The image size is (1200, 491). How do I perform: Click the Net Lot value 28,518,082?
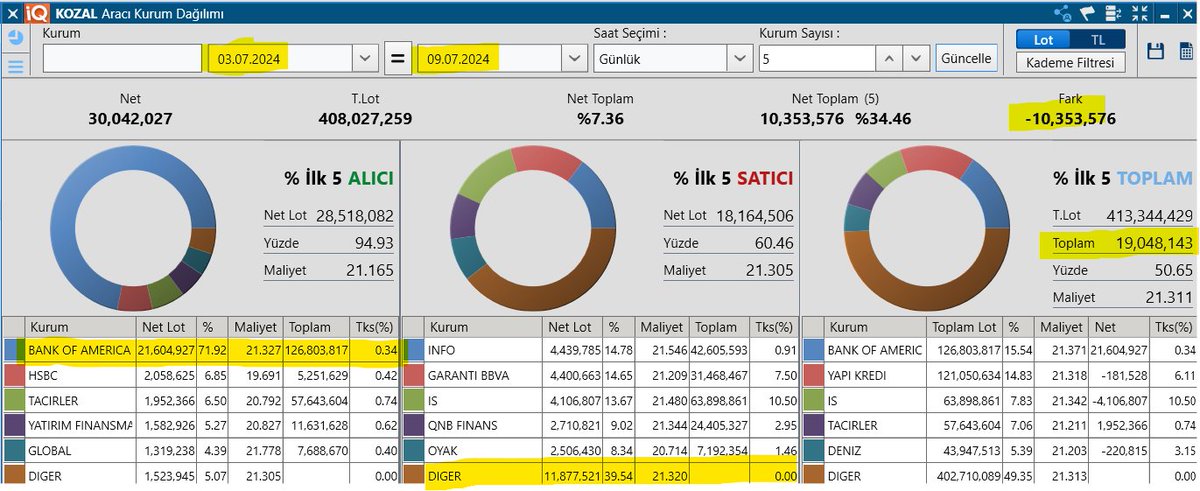pos(355,216)
